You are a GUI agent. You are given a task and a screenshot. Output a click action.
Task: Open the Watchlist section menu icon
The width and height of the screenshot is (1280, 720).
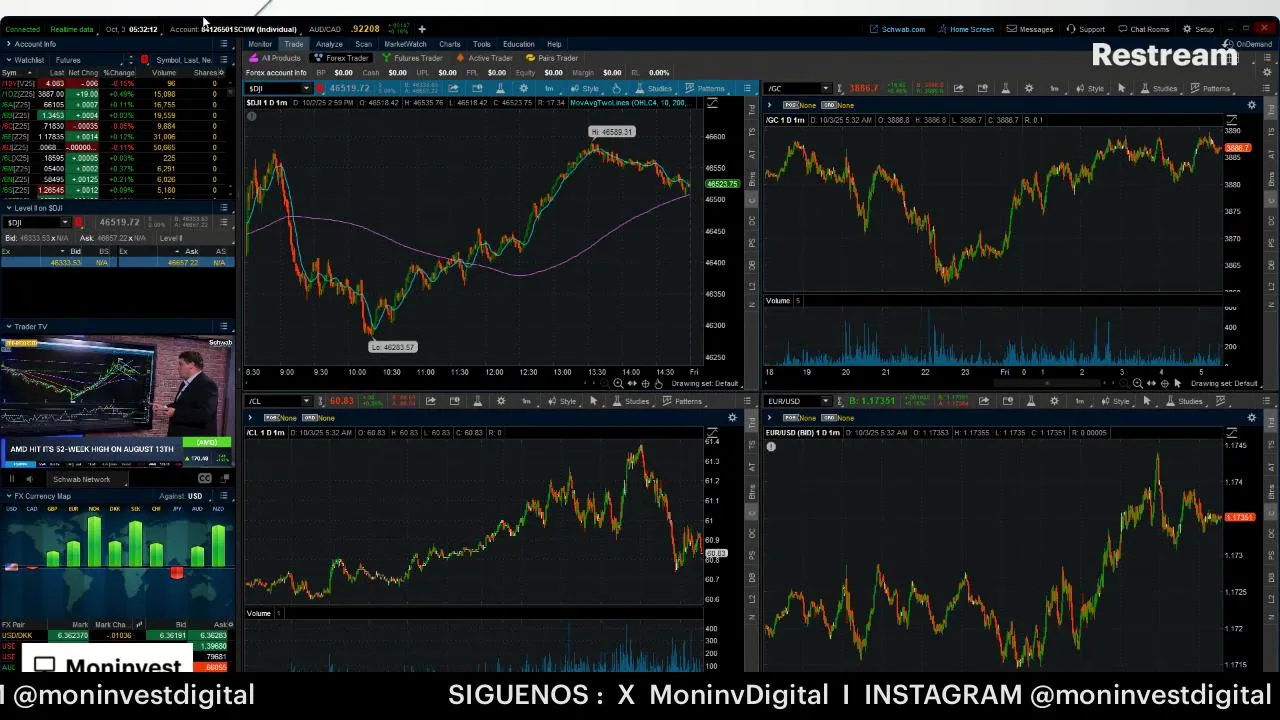click(224, 60)
